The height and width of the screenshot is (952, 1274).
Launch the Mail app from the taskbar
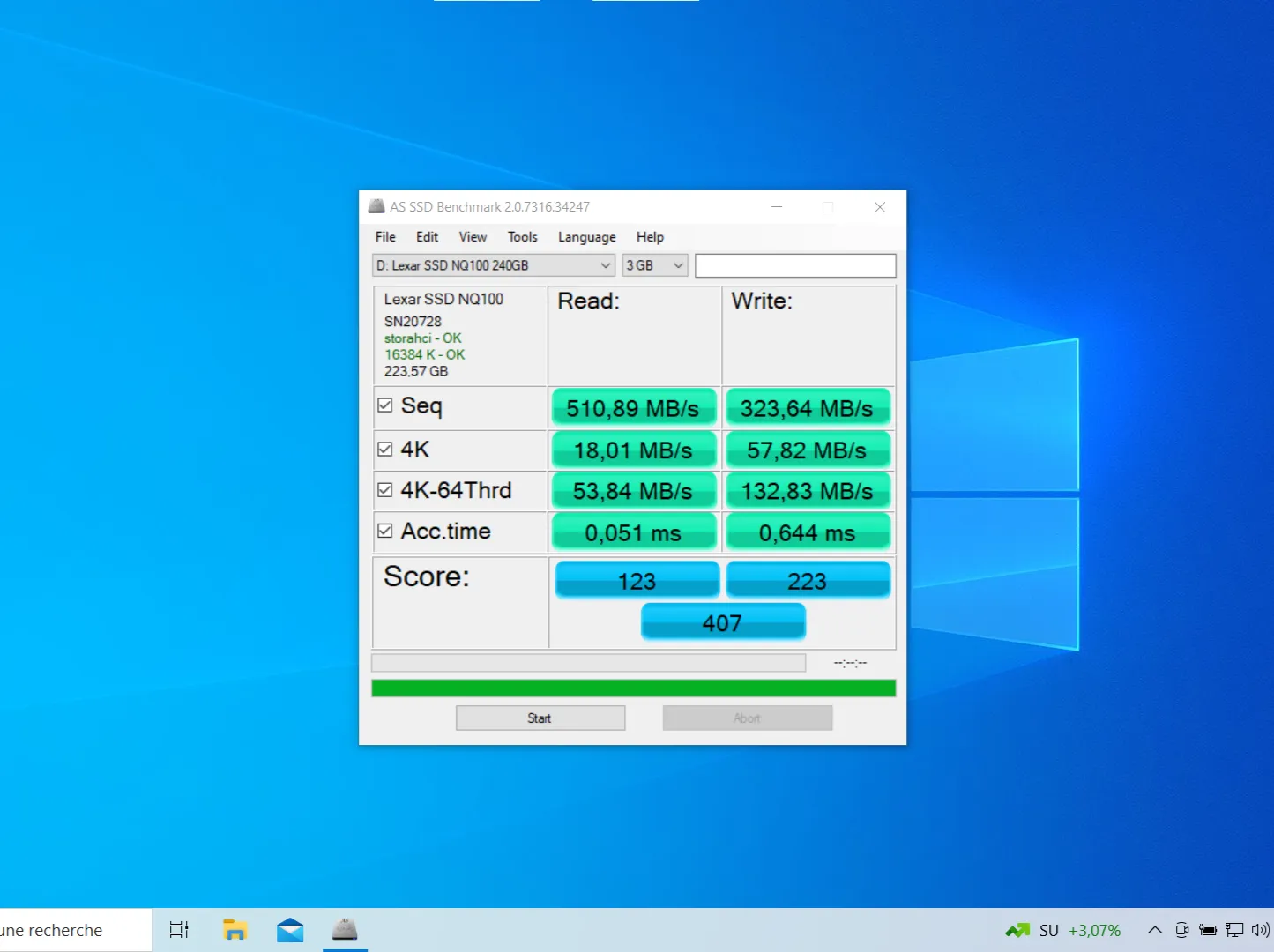coord(290,930)
